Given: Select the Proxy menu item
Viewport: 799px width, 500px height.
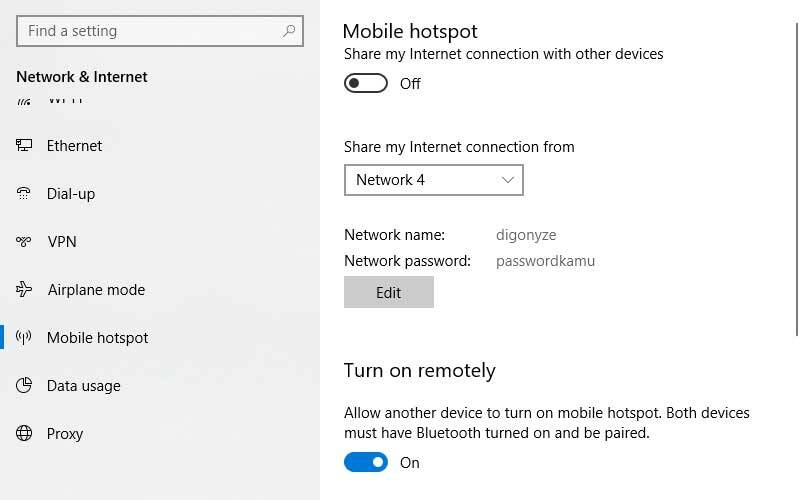Looking at the screenshot, I should tap(65, 434).
